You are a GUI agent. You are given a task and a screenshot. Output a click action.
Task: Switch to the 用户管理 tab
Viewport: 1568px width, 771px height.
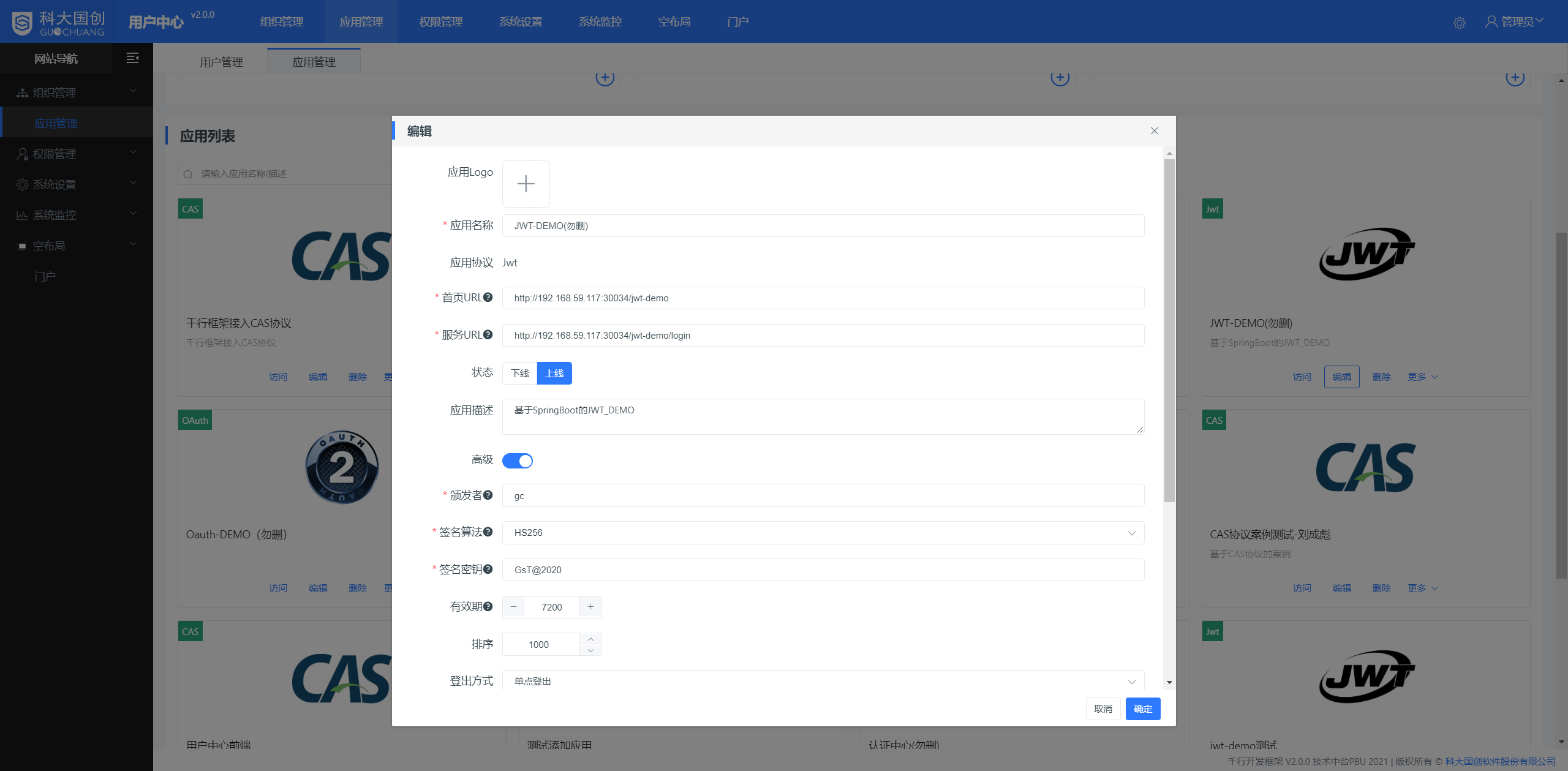coord(221,62)
